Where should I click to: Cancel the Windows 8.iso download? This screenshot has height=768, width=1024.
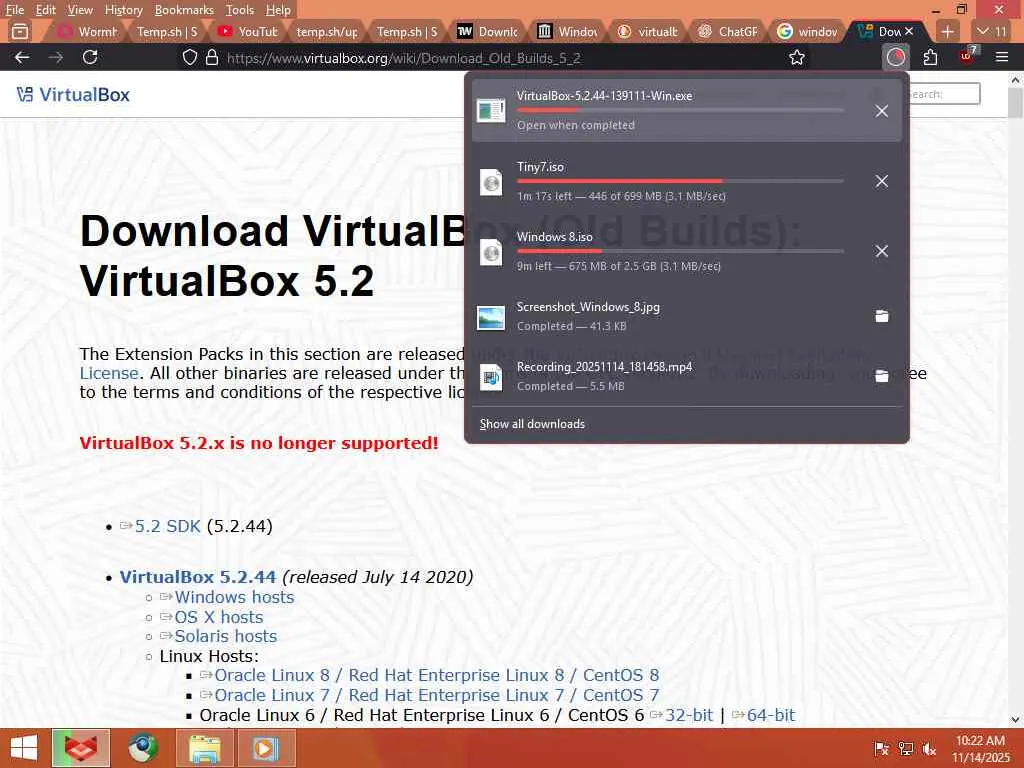[882, 251]
